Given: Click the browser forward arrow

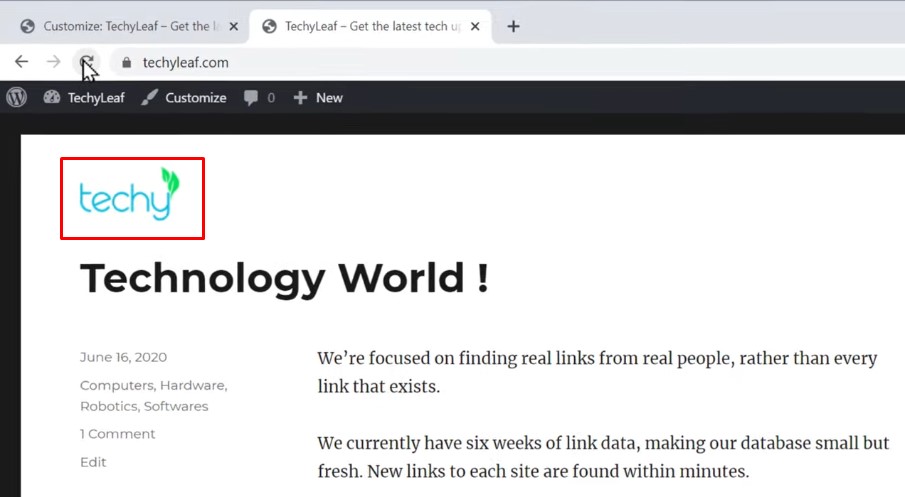Looking at the screenshot, I should tap(54, 62).
